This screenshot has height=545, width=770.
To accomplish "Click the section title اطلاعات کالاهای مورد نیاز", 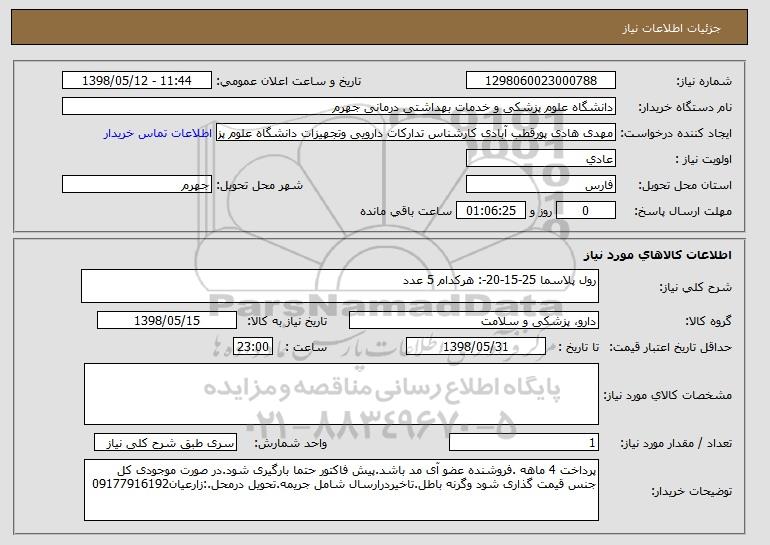I will 658,255.
